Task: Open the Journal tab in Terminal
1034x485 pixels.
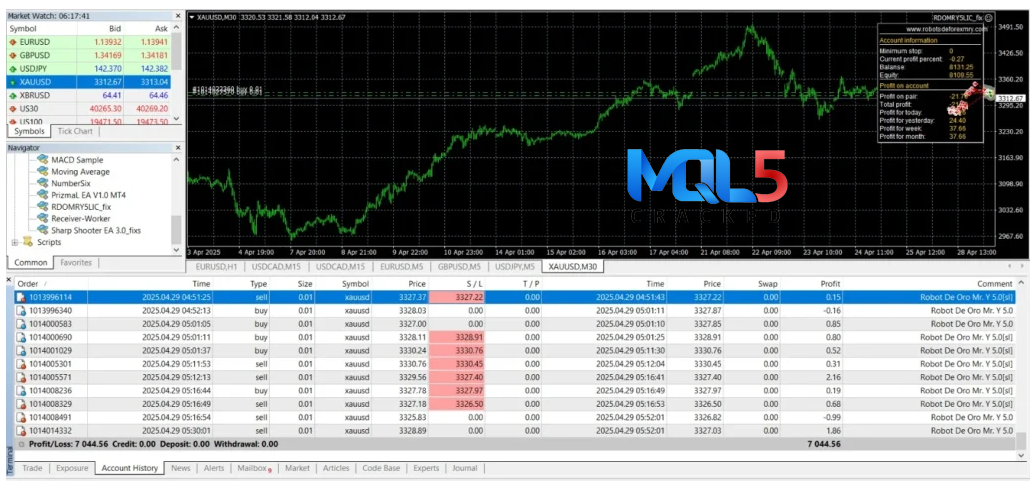Action: (x=465, y=468)
